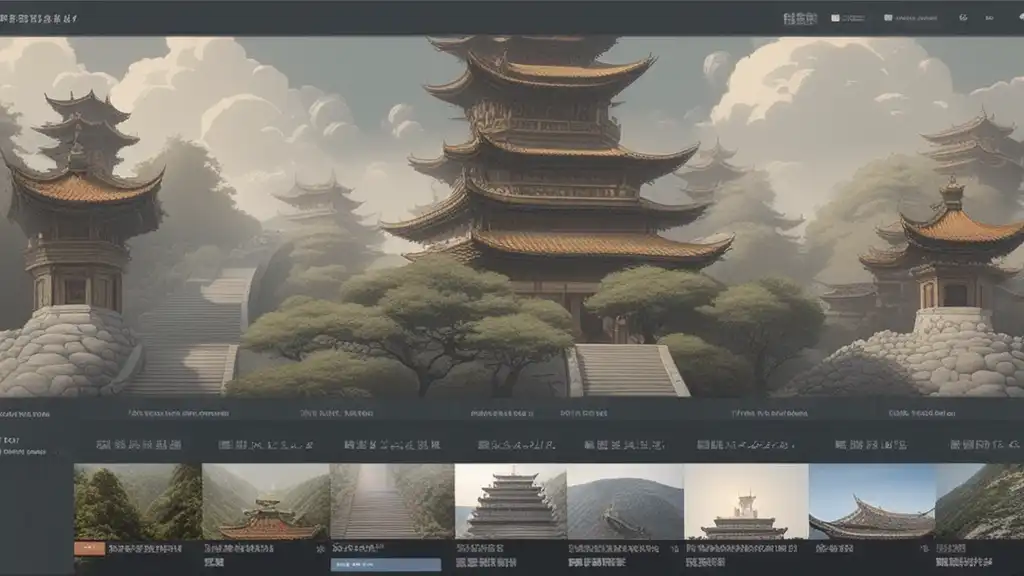Click the blue-gray bar below the stone stairway thumbnail
The height and width of the screenshot is (576, 1024).
click(x=385, y=564)
